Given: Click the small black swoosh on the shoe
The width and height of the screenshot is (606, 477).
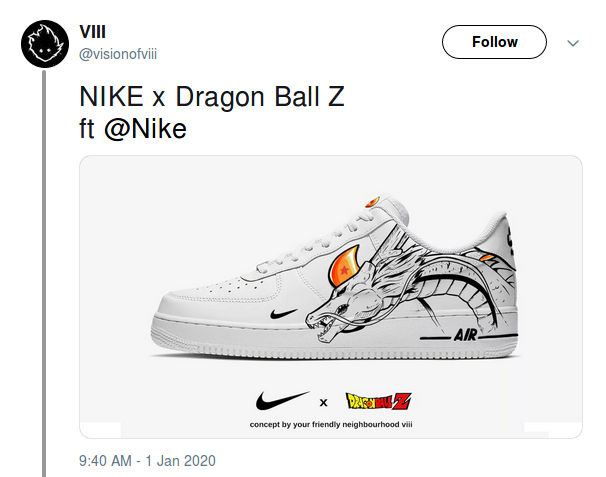Looking at the screenshot, I should [x=285, y=315].
